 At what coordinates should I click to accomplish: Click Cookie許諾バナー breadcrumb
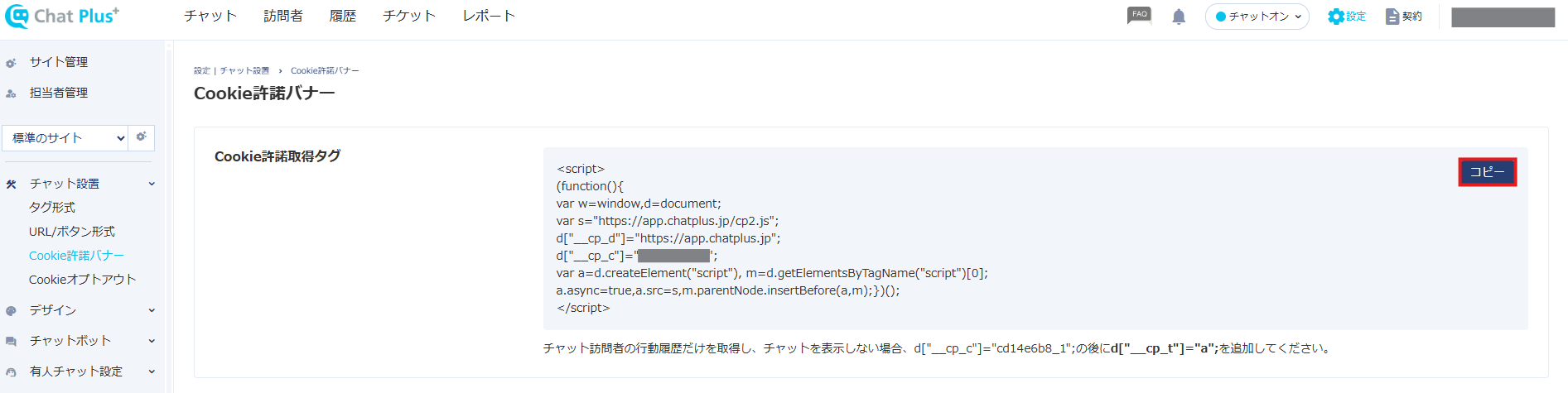coord(325,70)
